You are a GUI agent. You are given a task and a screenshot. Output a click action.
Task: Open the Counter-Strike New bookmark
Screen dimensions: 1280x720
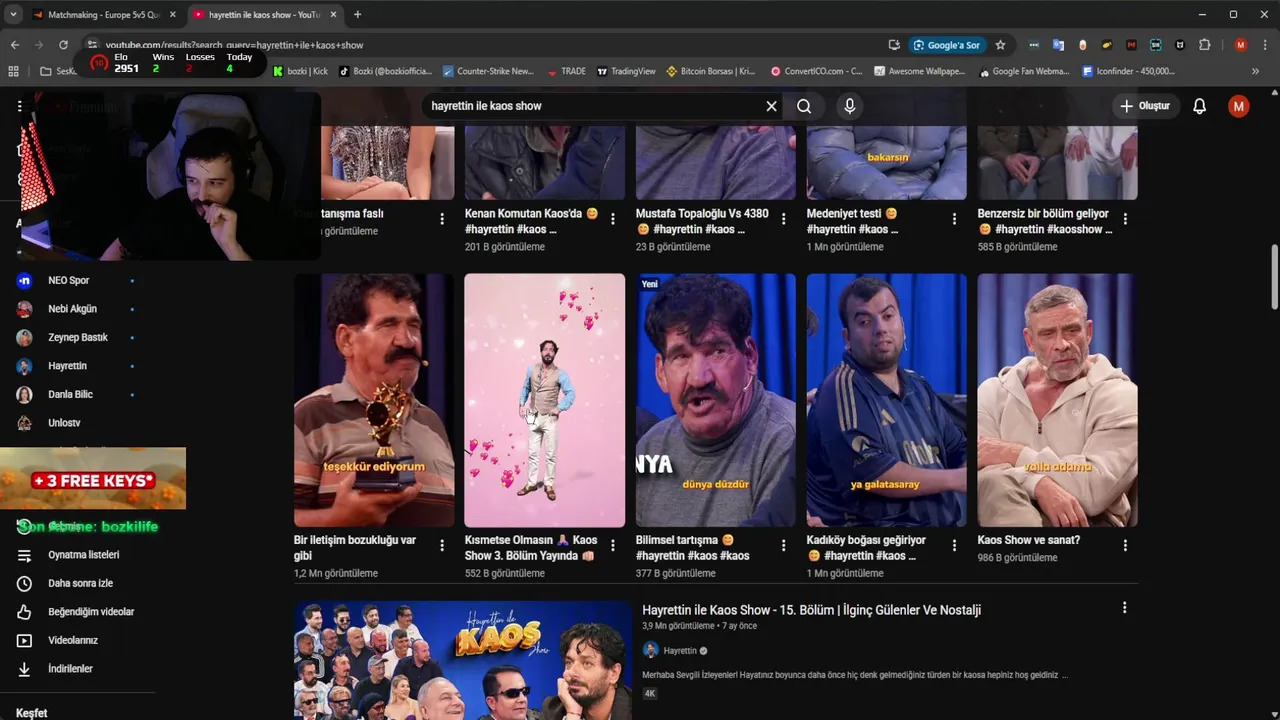(x=487, y=71)
